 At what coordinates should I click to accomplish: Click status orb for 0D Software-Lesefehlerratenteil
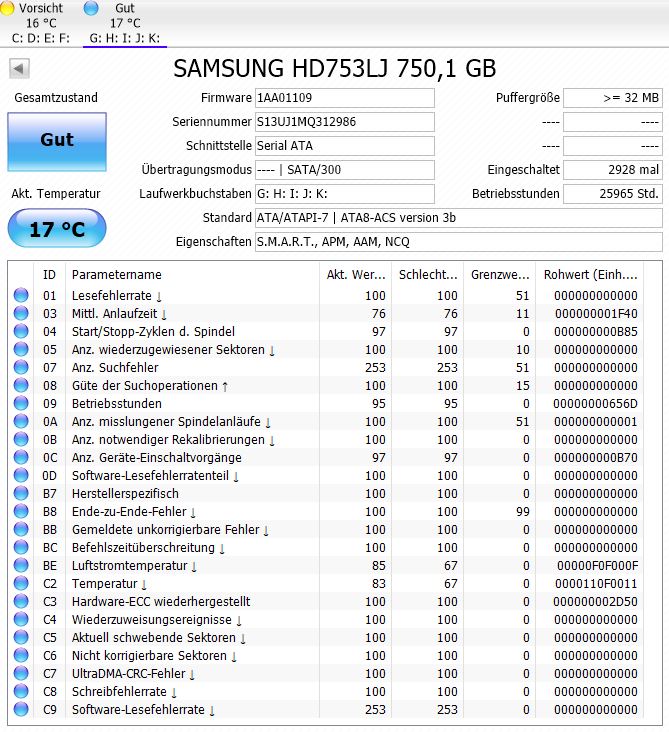coord(21,475)
